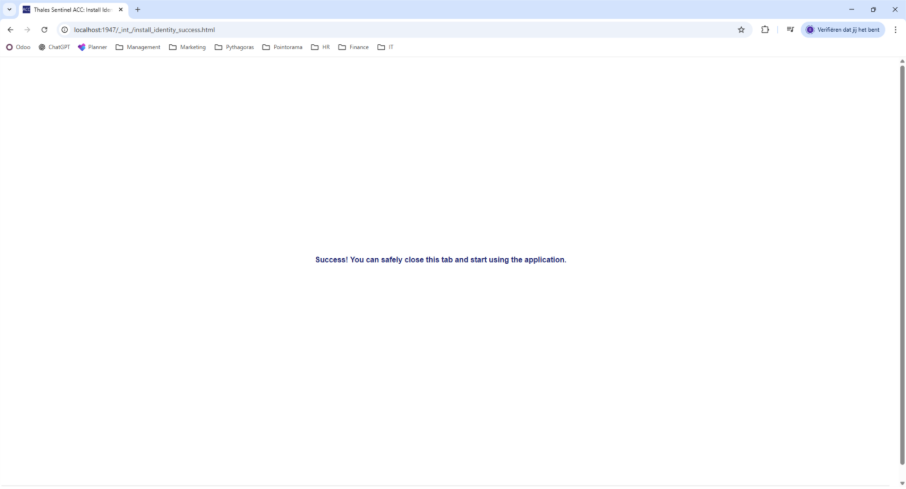Open the media controls icon
The image size is (906, 489).
[790, 29]
